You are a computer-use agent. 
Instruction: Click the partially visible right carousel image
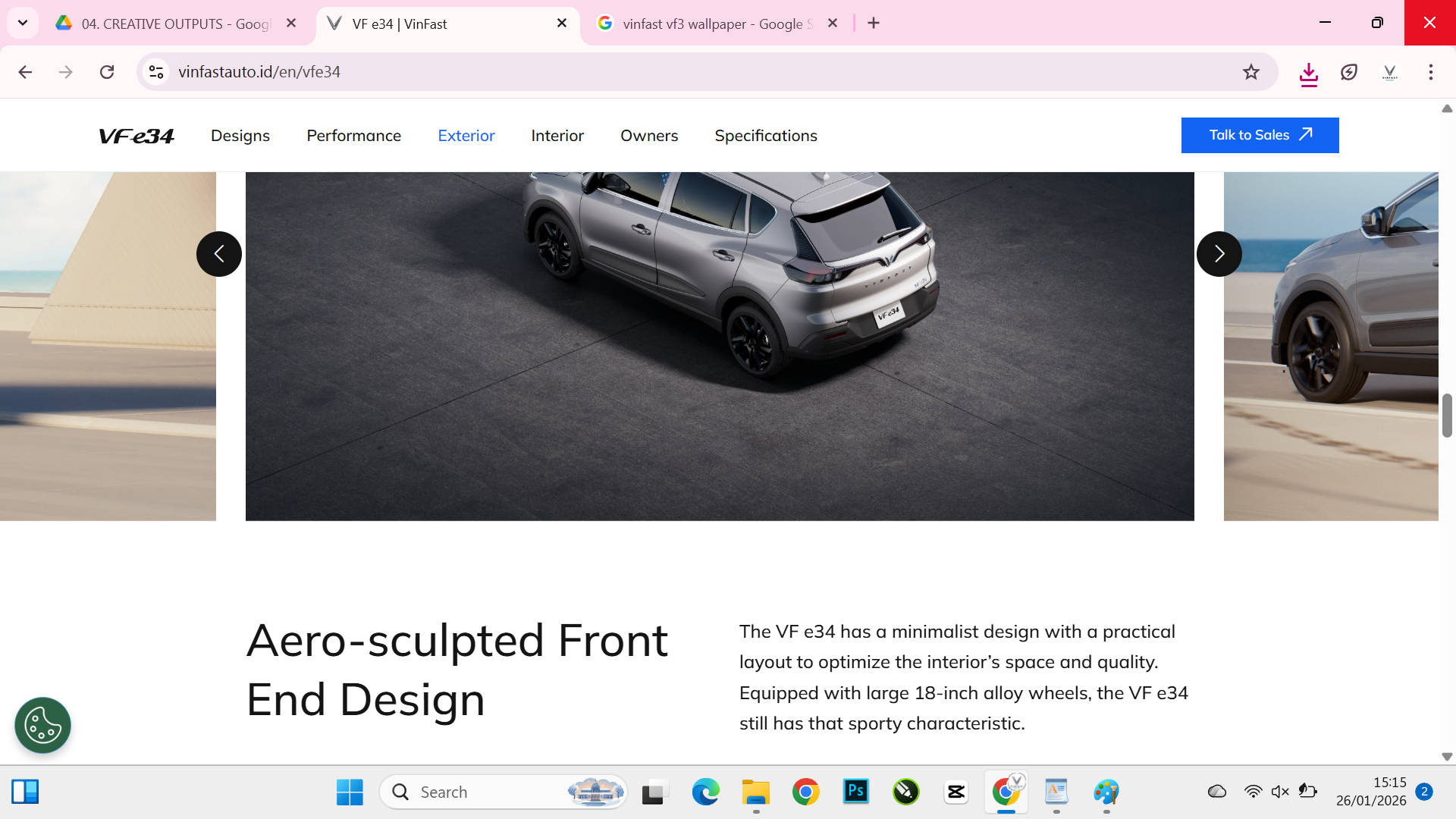pyautogui.click(x=1331, y=346)
